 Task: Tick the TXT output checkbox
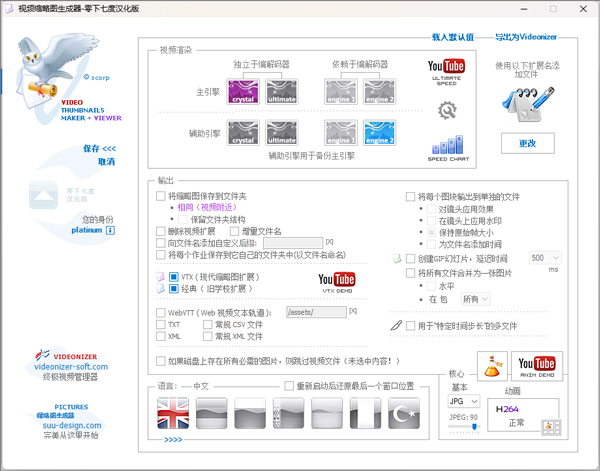[x=161, y=324]
